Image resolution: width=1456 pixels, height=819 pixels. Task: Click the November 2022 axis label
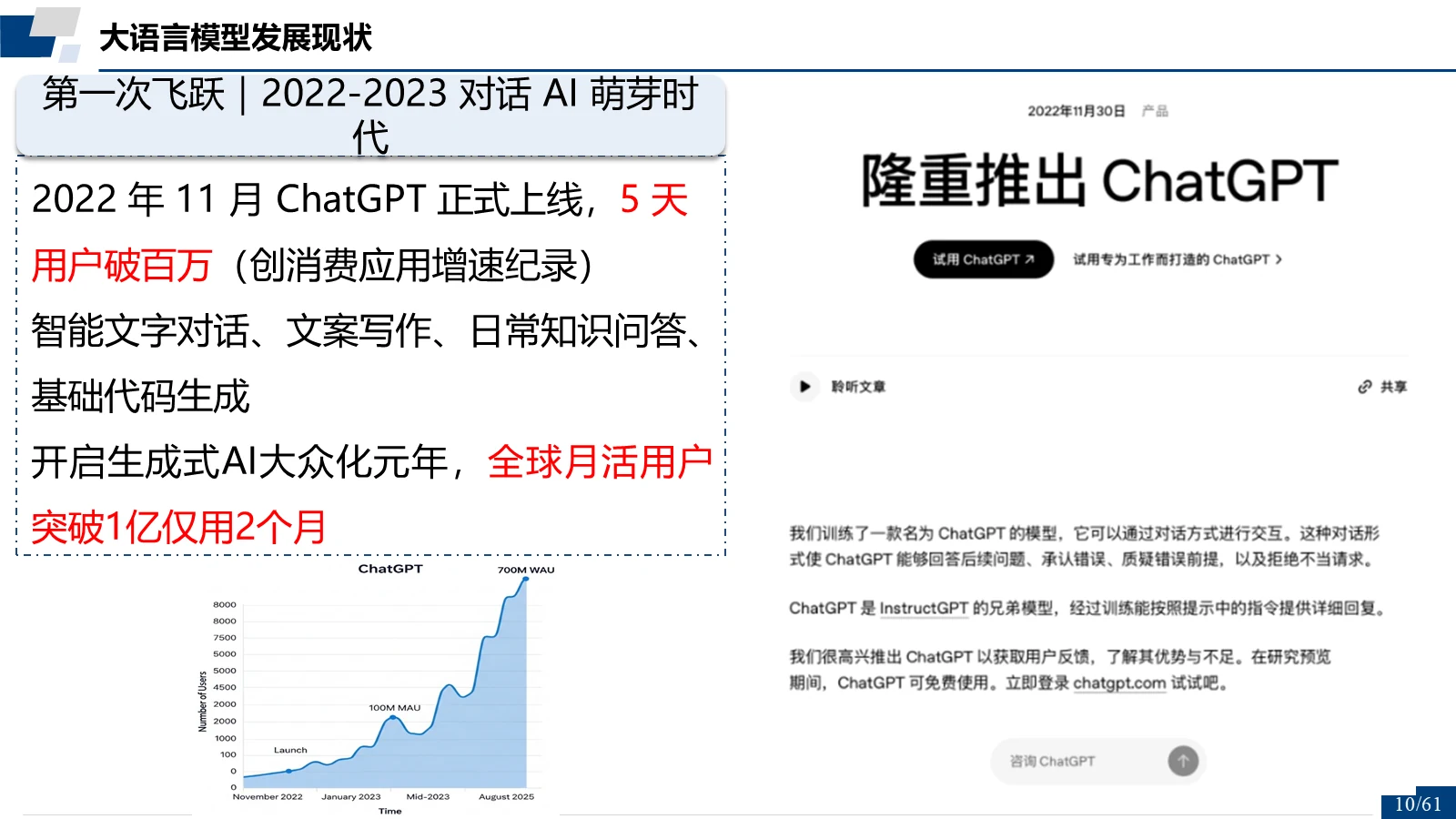tap(268, 796)
